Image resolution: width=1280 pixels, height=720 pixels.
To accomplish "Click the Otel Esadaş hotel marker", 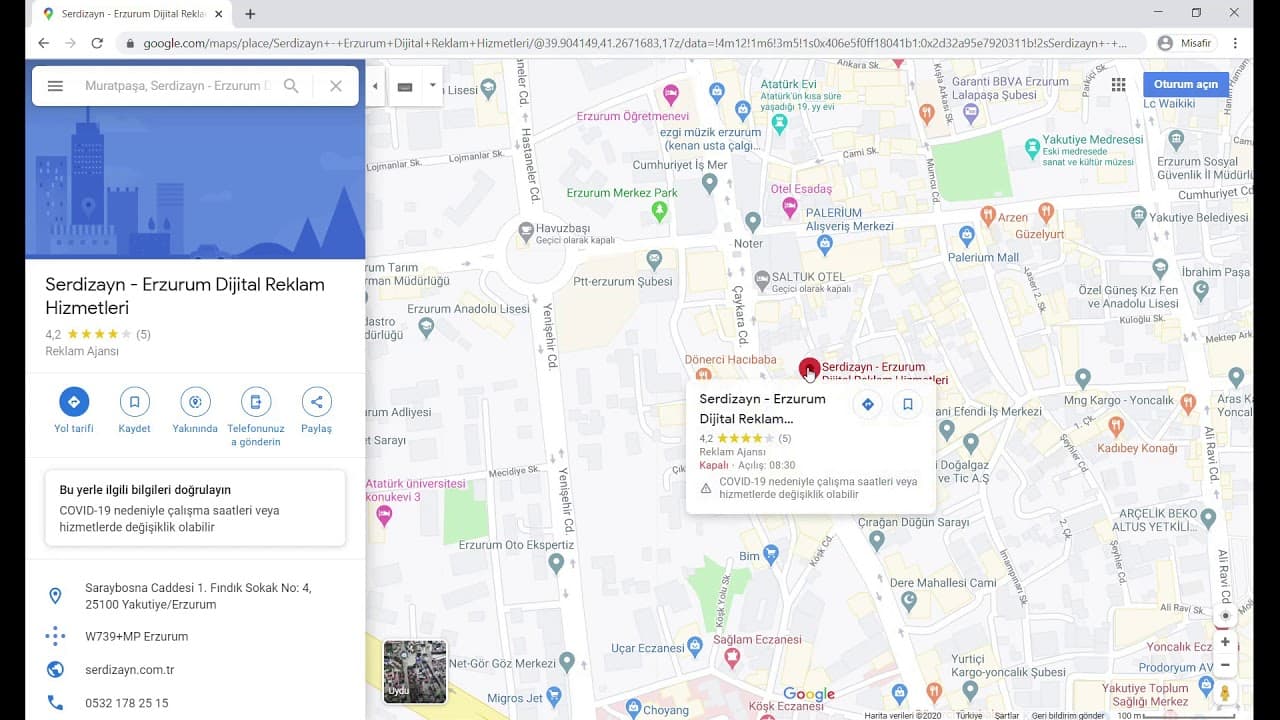I will (x=790, y=208).
